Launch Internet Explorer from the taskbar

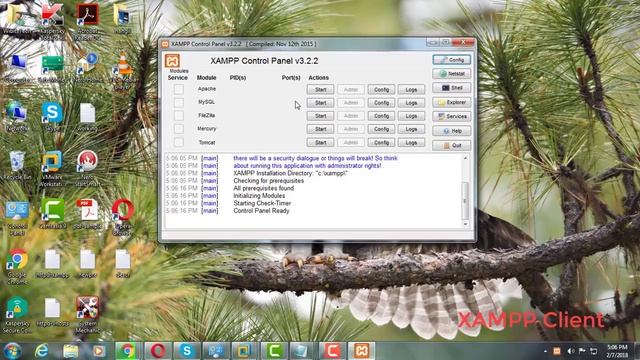coord(41,351)
